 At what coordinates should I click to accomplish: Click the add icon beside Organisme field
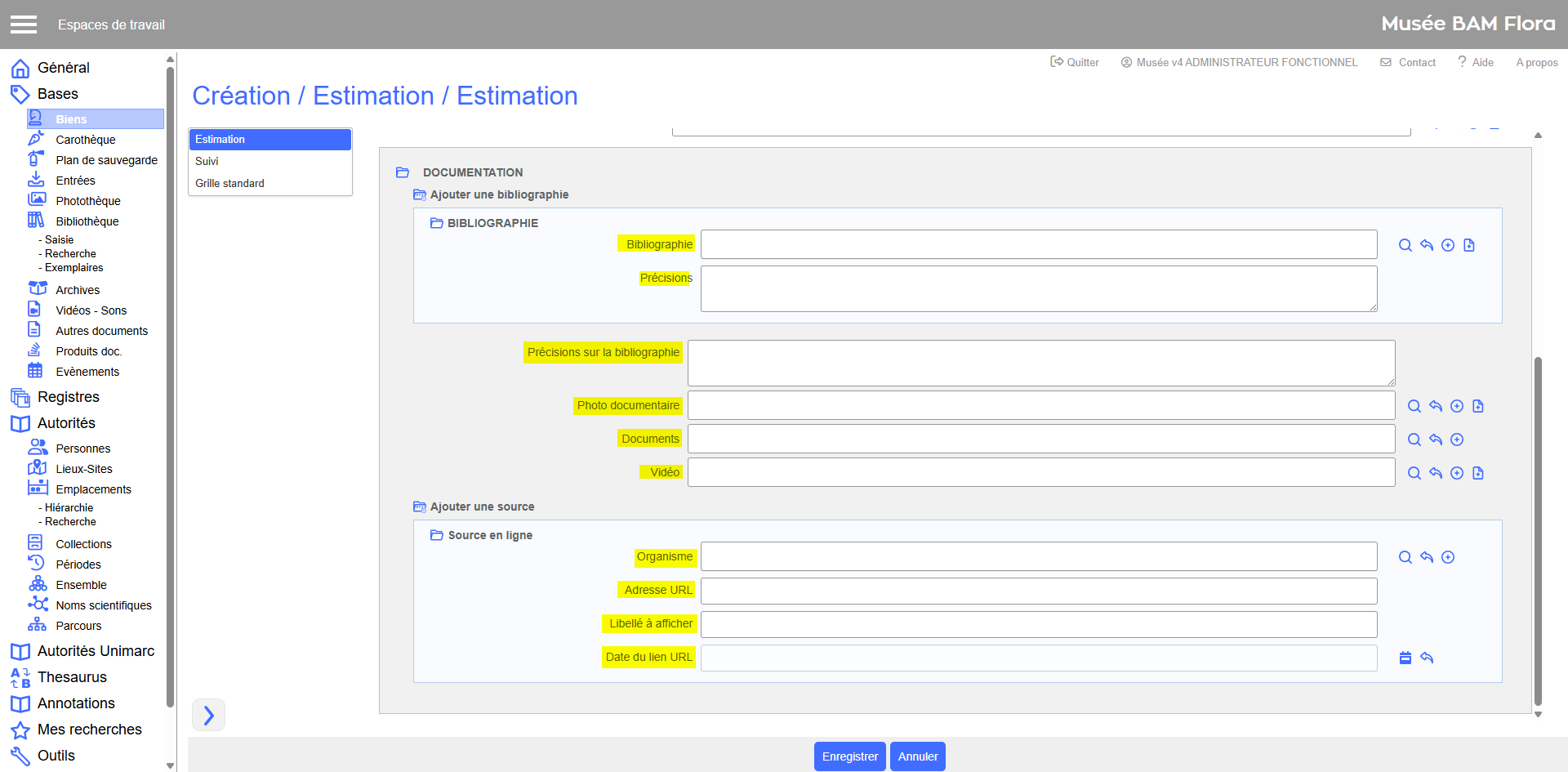tap(1447, 557)
